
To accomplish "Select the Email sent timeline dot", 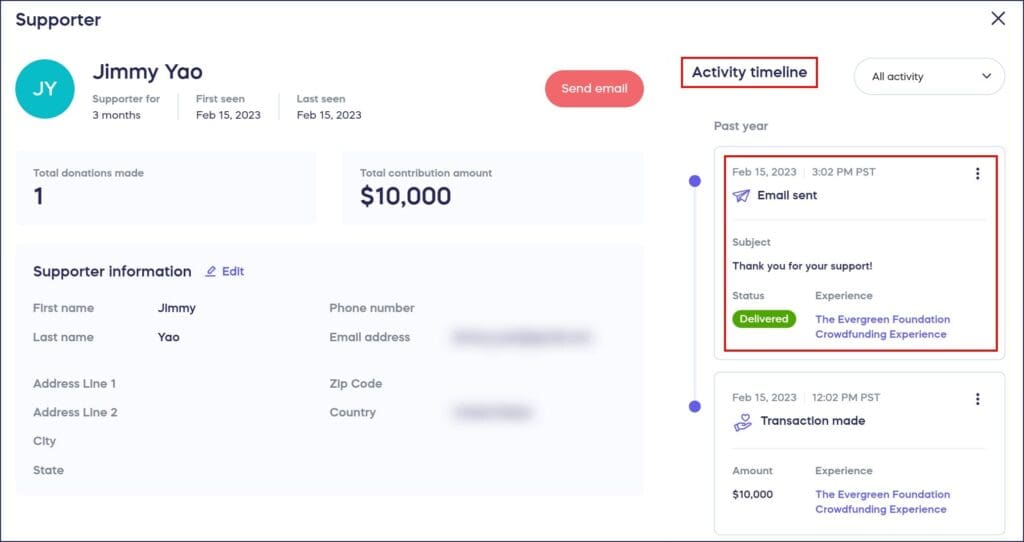I will tap(695, 181).
